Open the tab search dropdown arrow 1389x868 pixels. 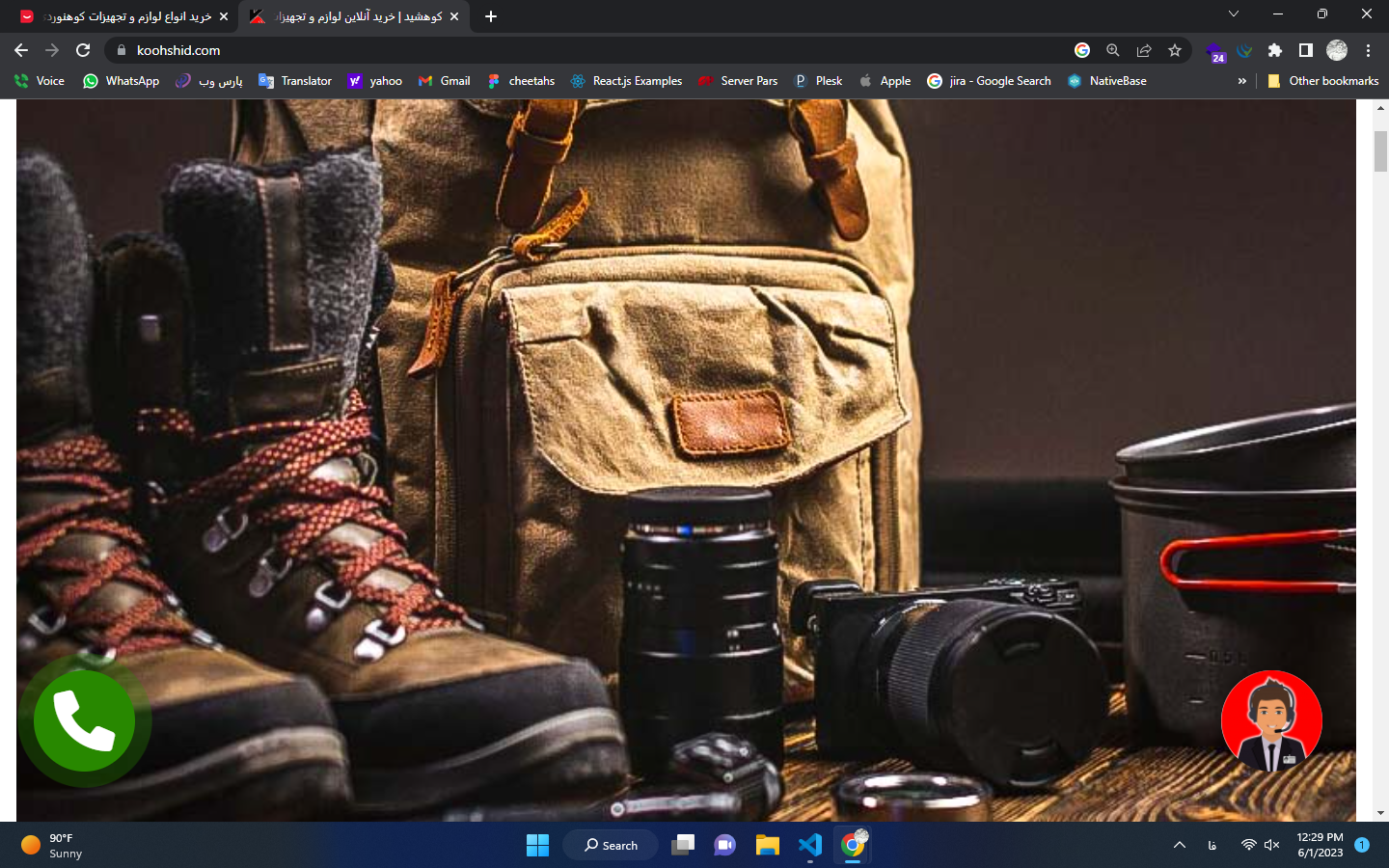pyautogui.click(x=1233, y=14)
